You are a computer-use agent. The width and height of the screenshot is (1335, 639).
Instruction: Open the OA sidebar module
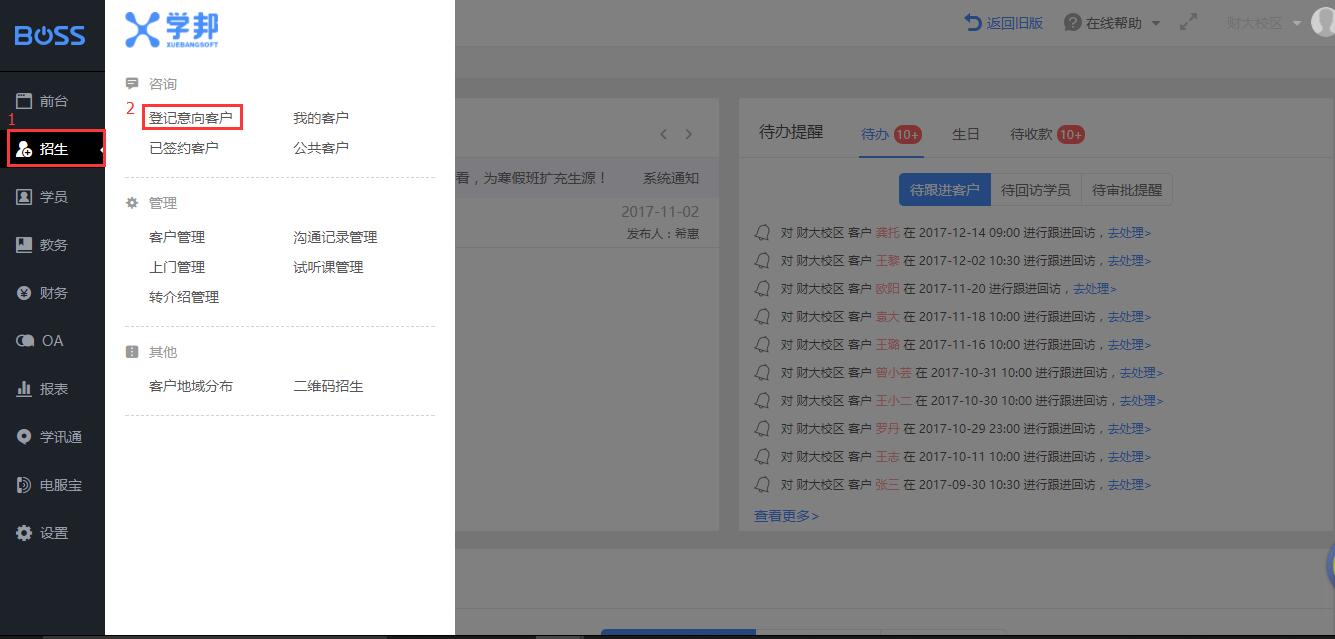[x=52, y=341]
